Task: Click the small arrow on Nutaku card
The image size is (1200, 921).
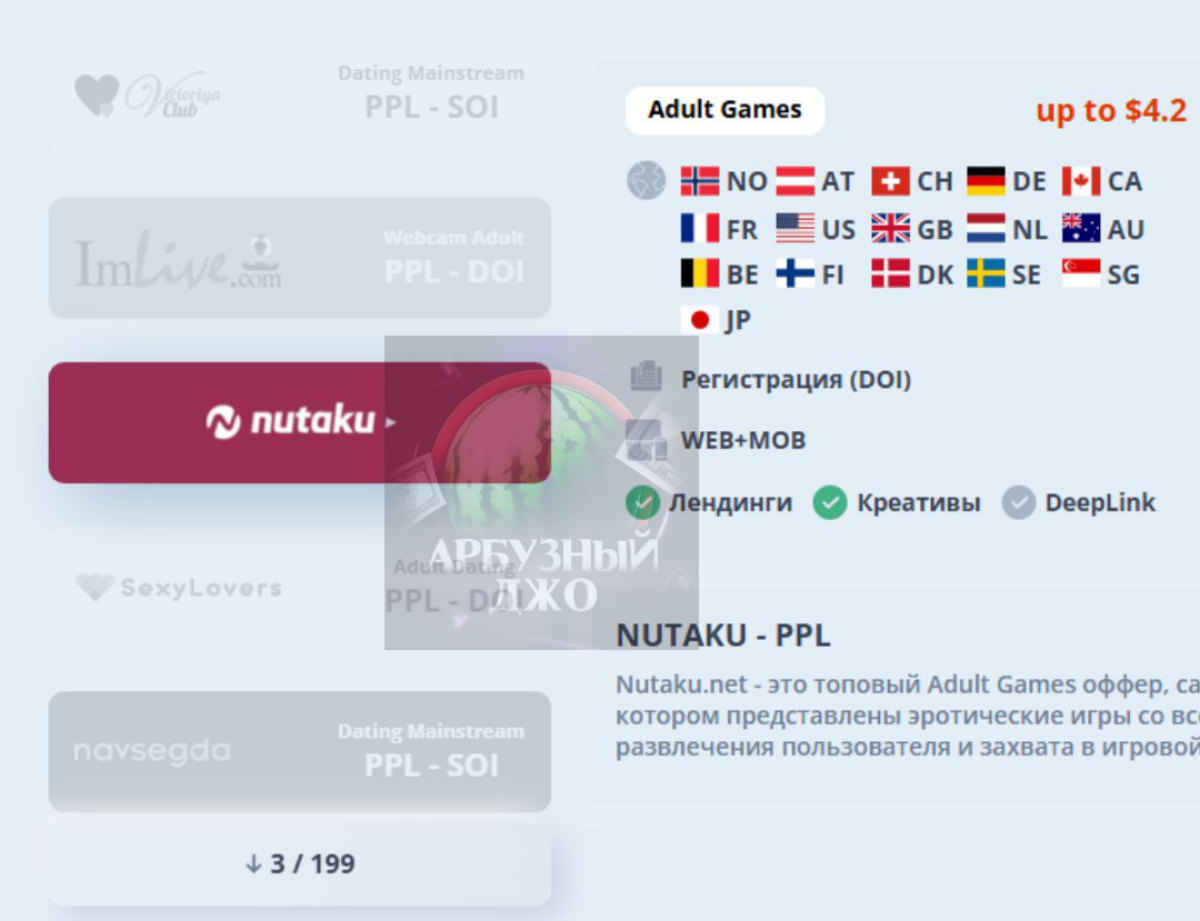Action: click(x=391, y=423)
